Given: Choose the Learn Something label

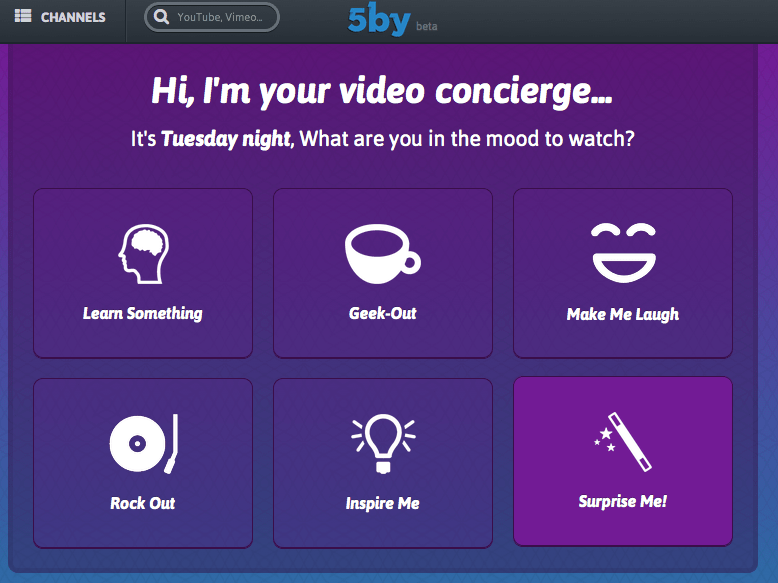Looking at the screenshot, I should pyautogui.click(x=142, y=314).
